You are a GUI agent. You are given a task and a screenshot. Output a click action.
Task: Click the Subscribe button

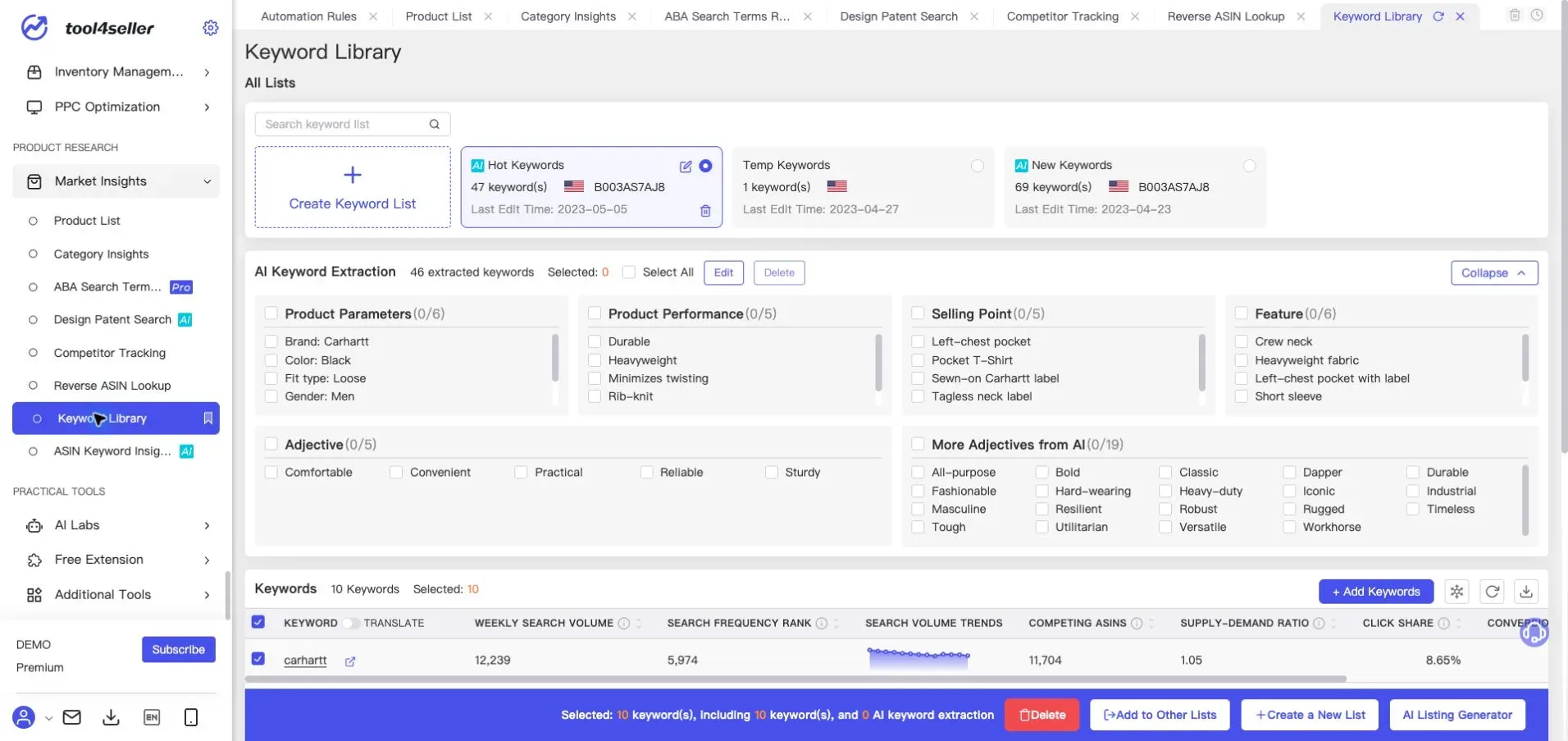(178, 649)
